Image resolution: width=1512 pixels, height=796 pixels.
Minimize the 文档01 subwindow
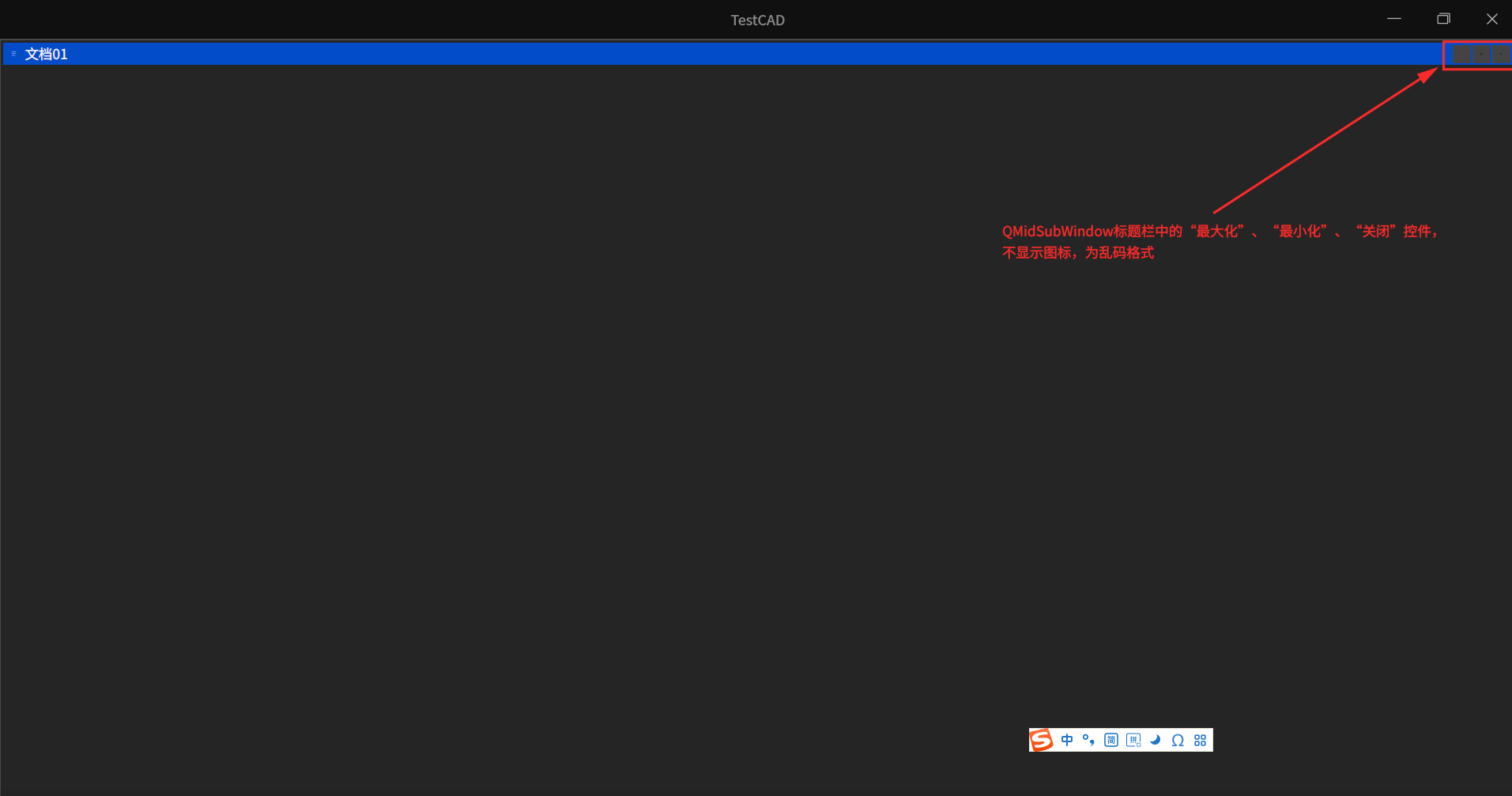pos(1462,54)
